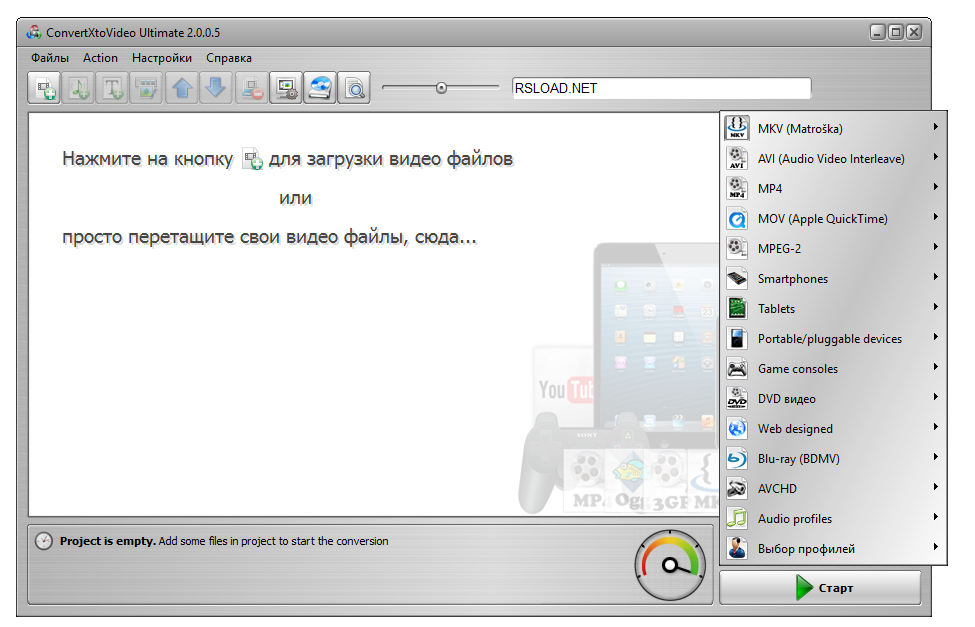Image resolution: width=975 pixels, height=627 pixels.
Task: Click the remove video file toolbar icon
Action: [252, 88]
